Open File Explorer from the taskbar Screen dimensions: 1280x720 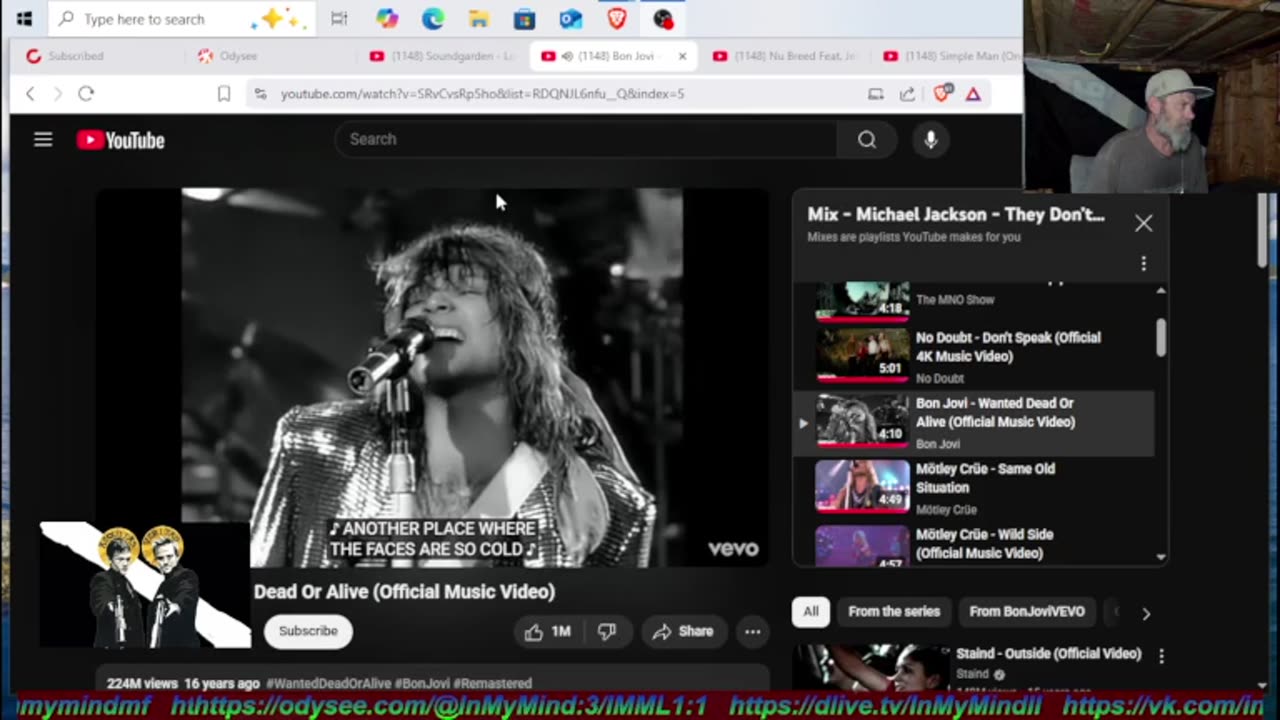click(478, 18)
